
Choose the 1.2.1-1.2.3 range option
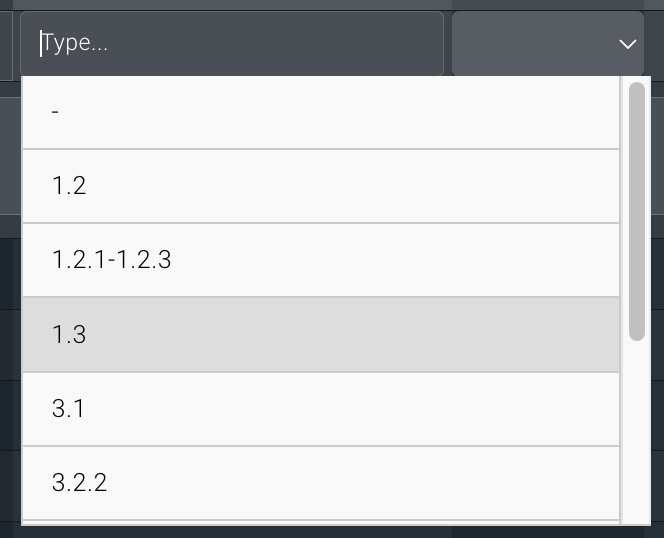pyautogui.click(x=320, y=260)
